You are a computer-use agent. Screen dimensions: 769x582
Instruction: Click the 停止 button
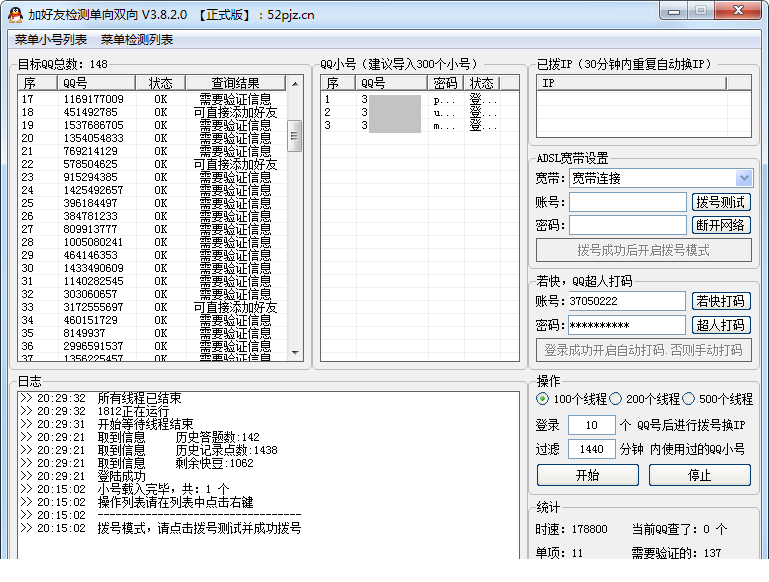(699, 475)
